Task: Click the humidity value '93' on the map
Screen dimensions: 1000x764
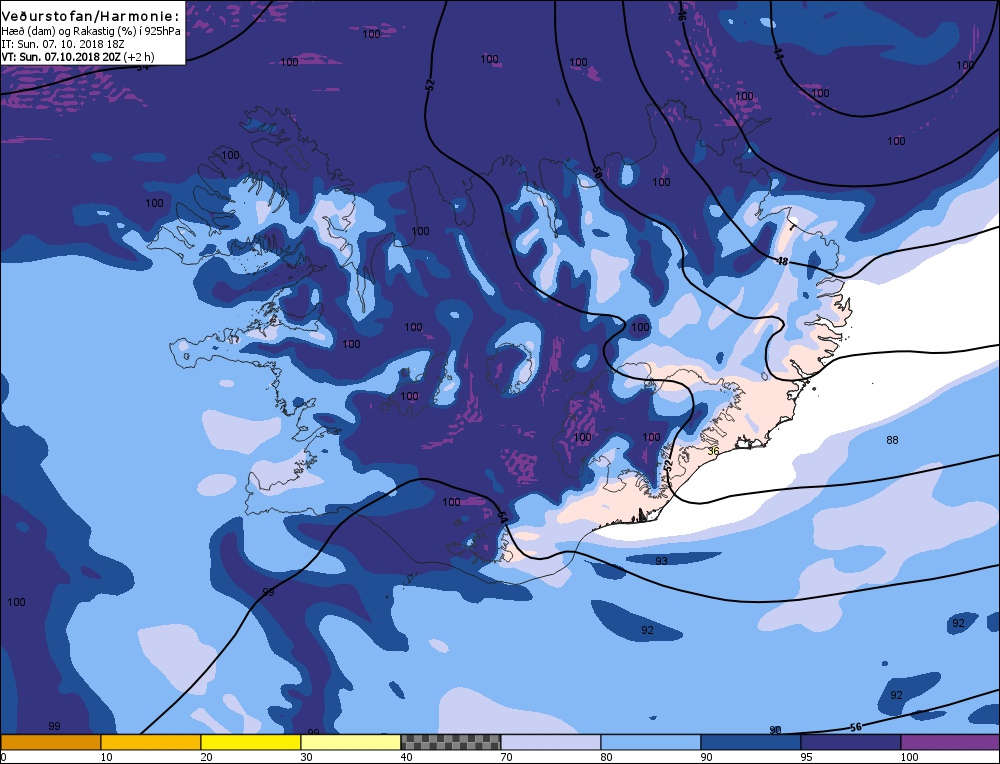Action: pyautogui.click(x=661, y=561)
